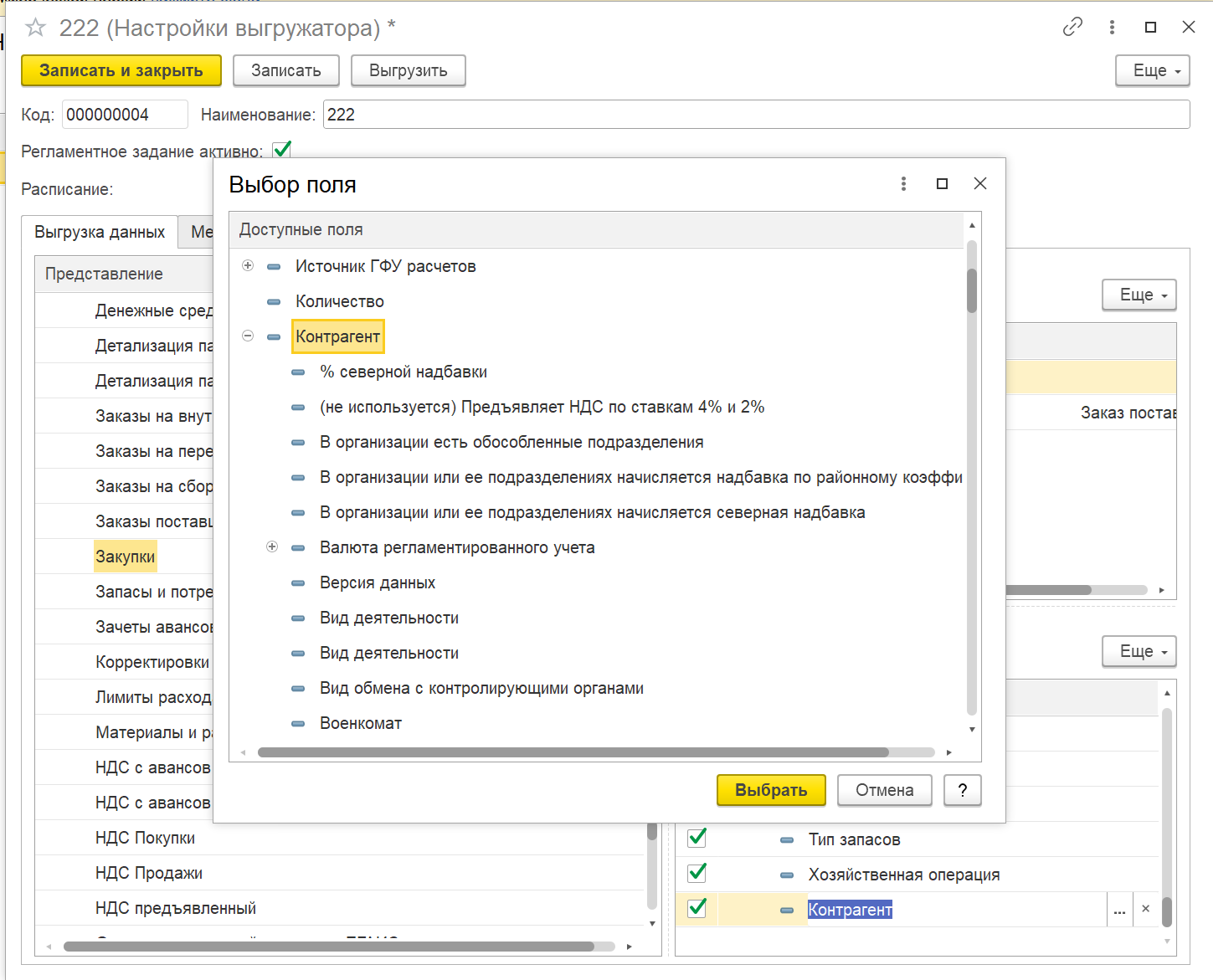This screenshot has height=980, width=1213.
Task: Click the Записать и закрыть button
Action: 121,71
